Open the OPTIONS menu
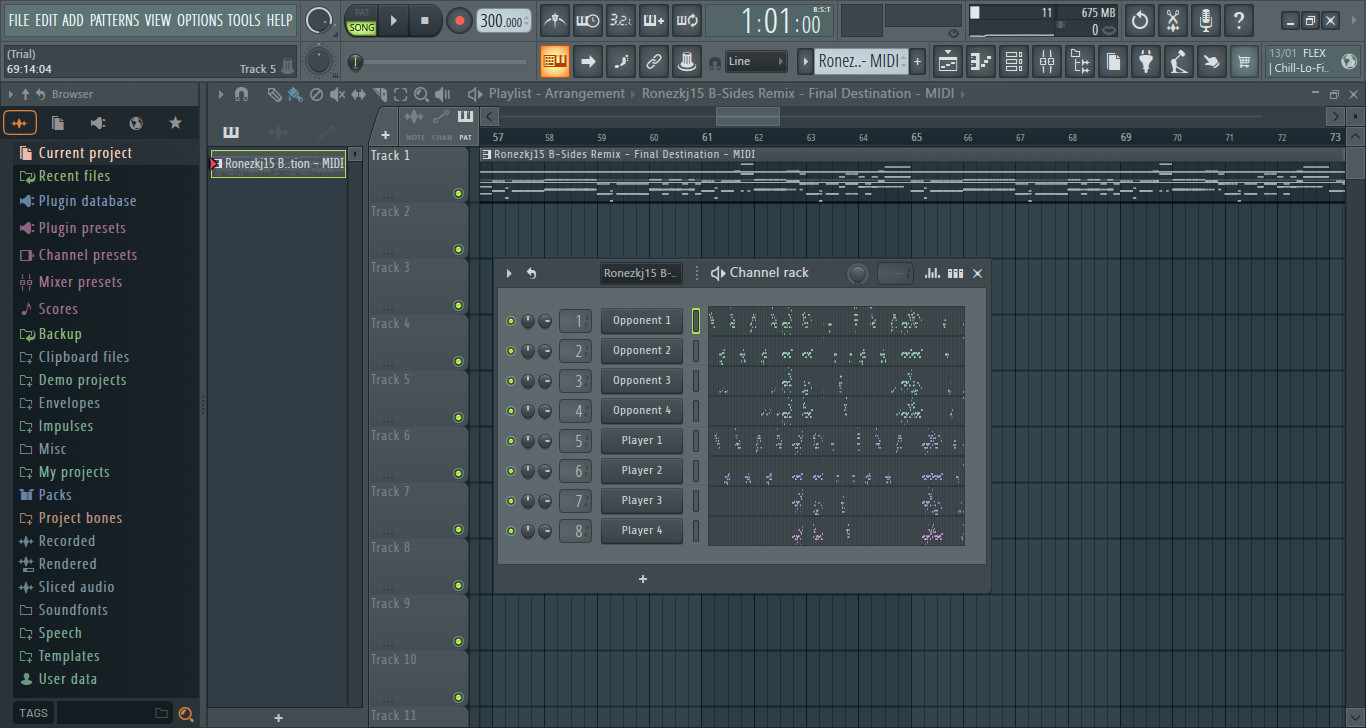This screenshot has width=1366, height=728. [199, 20]
